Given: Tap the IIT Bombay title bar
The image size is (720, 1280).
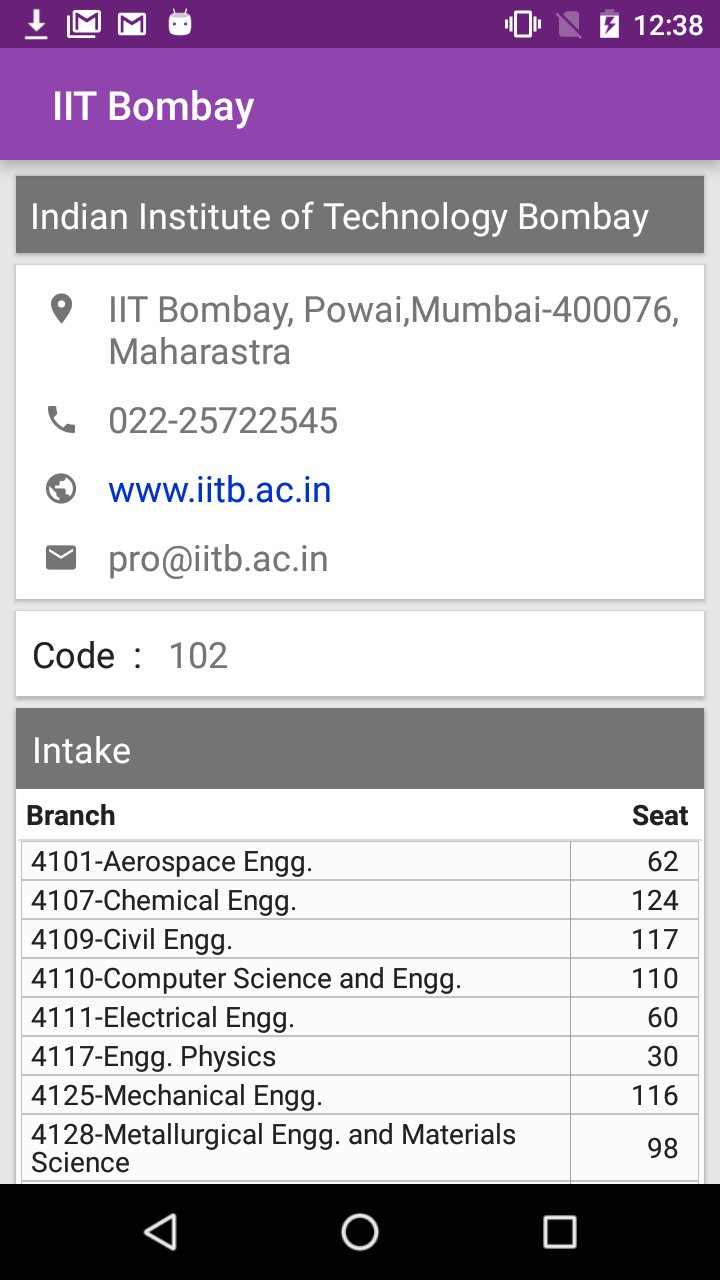Looking at the screenshot, I should pos(360,105).
